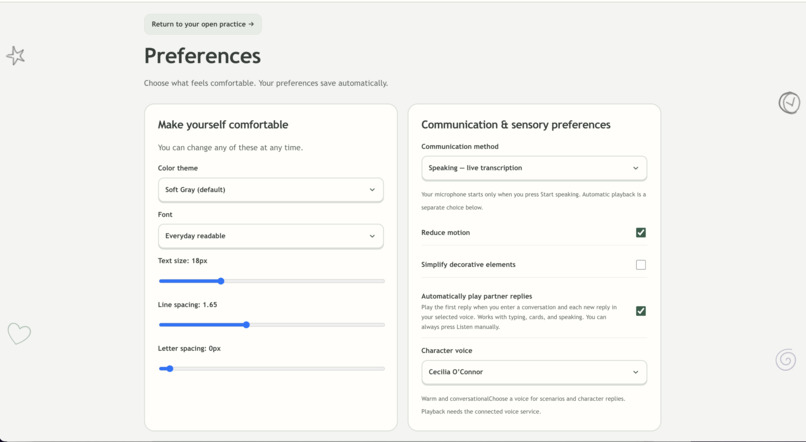The height and width of the screenshot is (442, 806).
Task: Click the Color theme label
Action: pyautogui.click(x=178, y=168)
